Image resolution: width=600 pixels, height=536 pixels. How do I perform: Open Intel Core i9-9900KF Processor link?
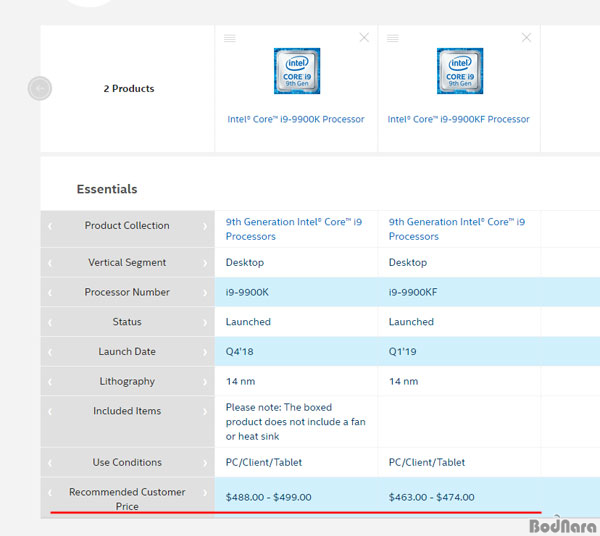point(458,119)
